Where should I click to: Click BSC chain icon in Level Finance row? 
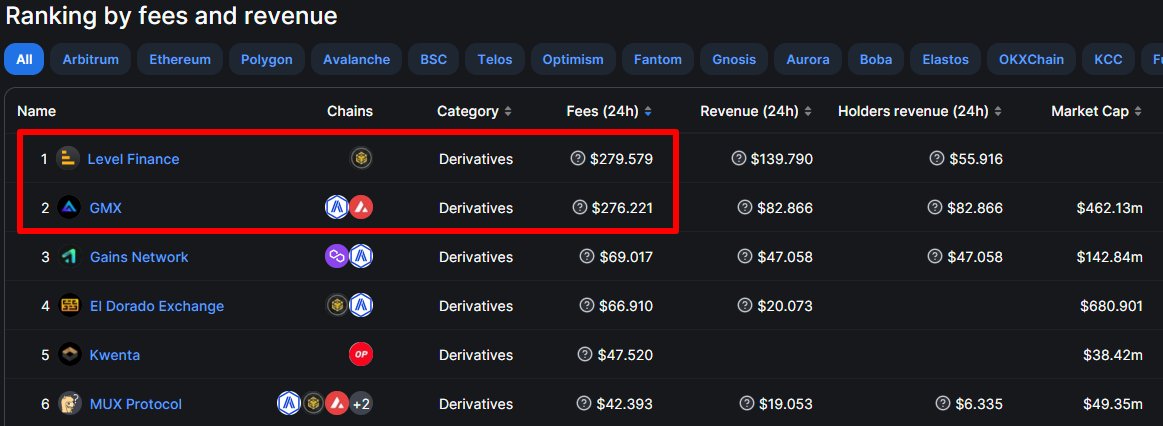361,158
